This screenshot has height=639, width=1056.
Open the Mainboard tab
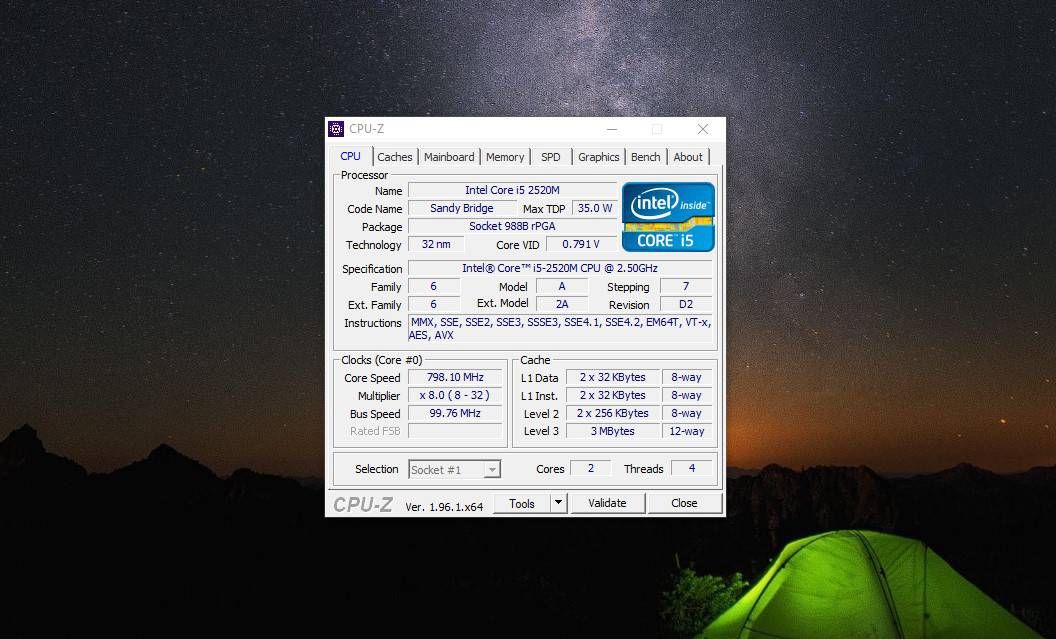[449, 157]
